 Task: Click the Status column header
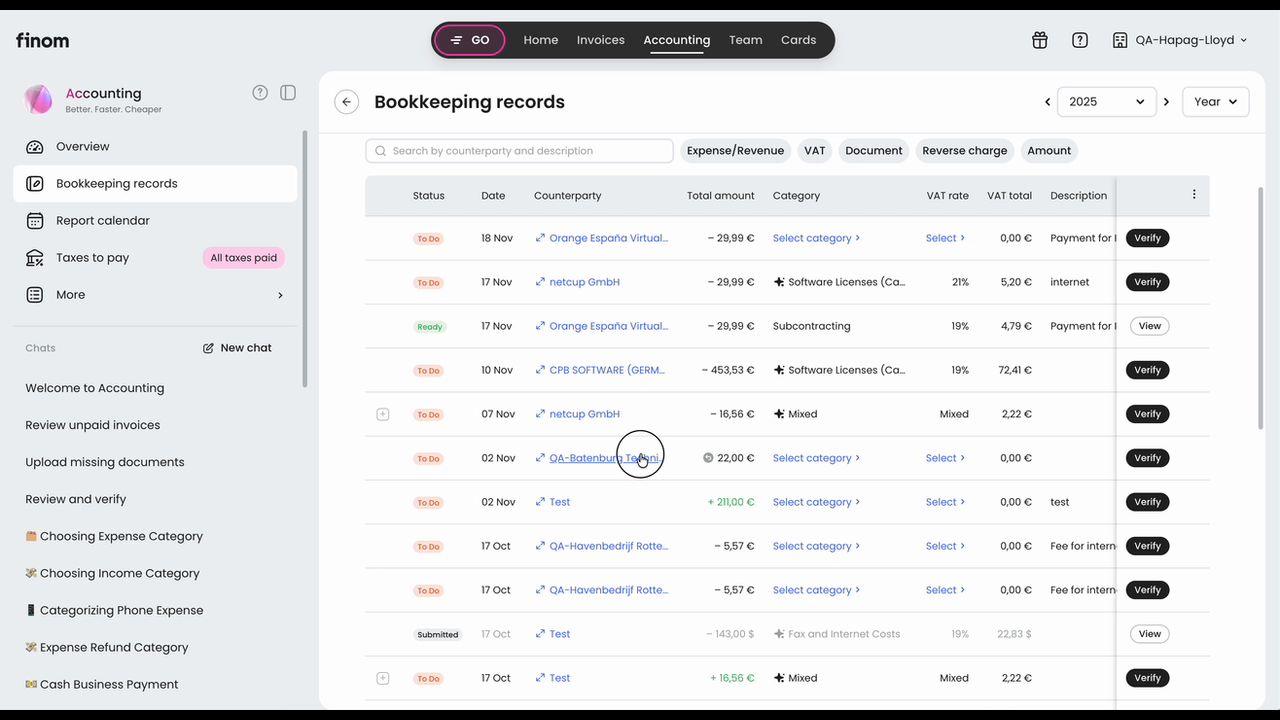[429, 196]
